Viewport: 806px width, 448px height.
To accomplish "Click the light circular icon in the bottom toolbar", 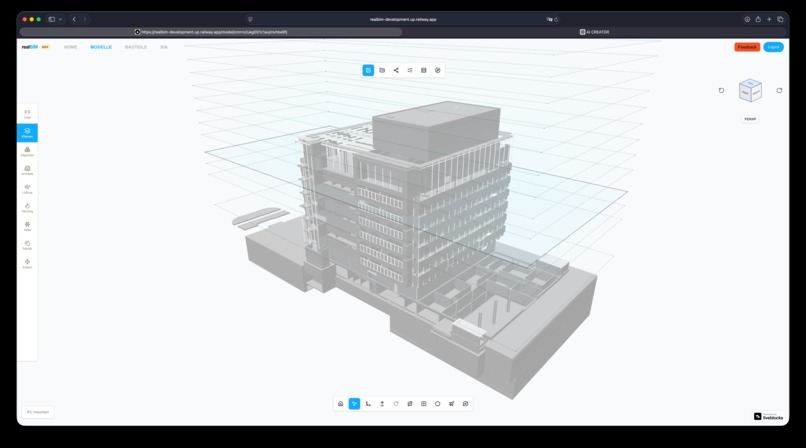I will click(396, 404).
